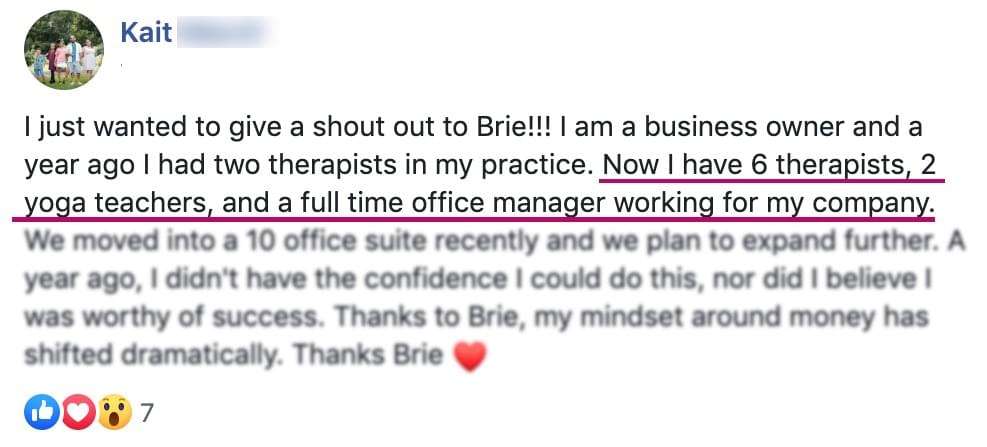Open the profile via the name Kait
Screen dimensions: 987x447
tap(146, 33)
